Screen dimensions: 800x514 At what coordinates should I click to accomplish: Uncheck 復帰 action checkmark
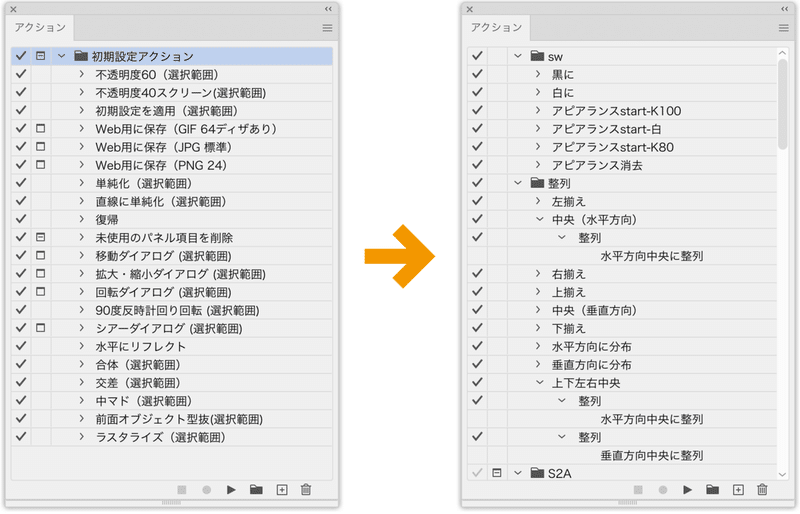point(21,219)
